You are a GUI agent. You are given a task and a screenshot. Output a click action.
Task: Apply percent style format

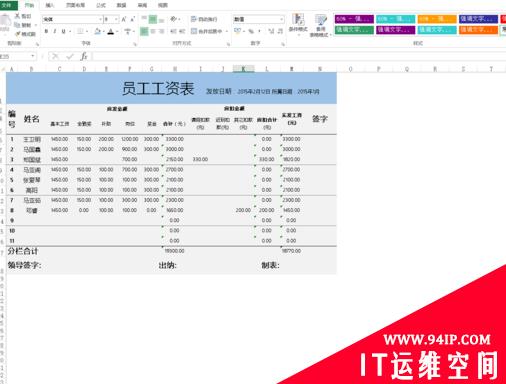pos(251,31)
